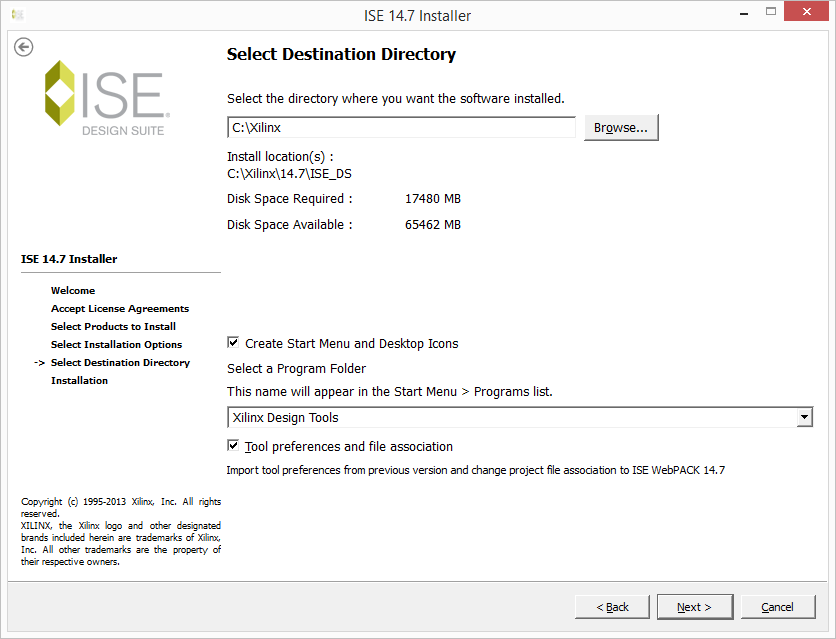
Task: Select Accept License Agreements step
Action: click(x=120, y=309)
